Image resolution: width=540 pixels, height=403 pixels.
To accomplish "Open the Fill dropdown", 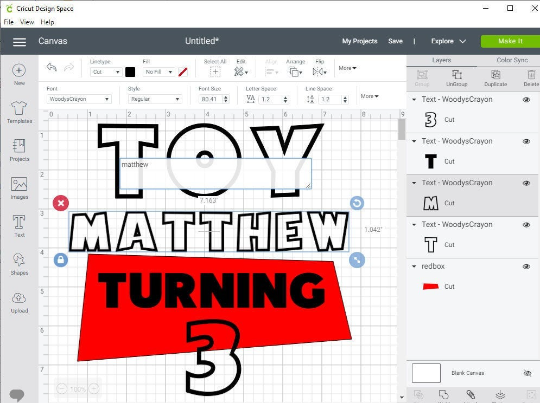I will pyautogui.click(x=158, y=72).
